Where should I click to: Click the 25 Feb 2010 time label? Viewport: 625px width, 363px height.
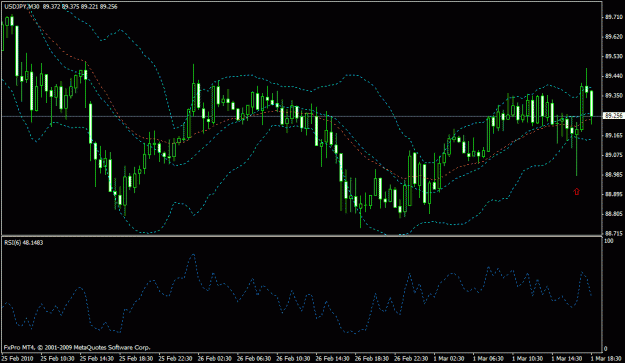pyautogui.click(x=18, y=359)
